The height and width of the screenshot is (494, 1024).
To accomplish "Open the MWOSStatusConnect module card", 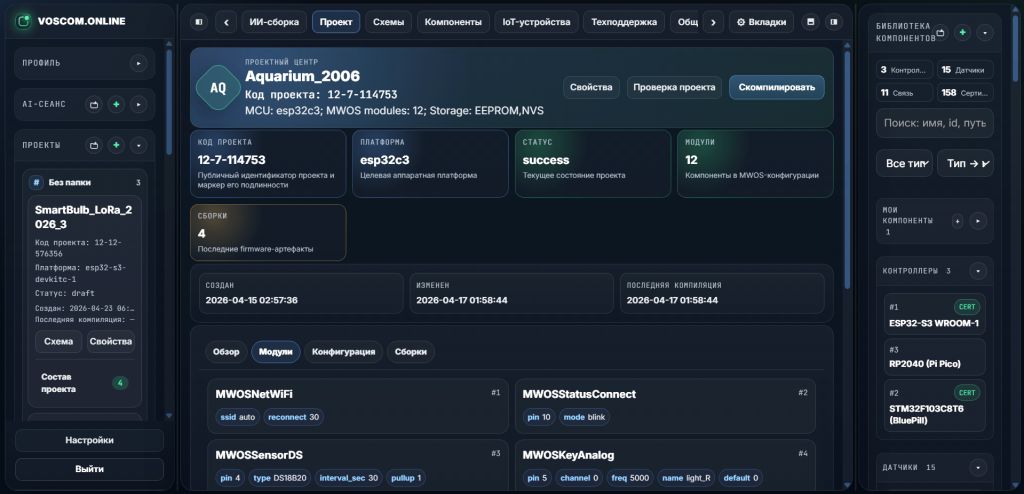I will click(x=665, y=406).
